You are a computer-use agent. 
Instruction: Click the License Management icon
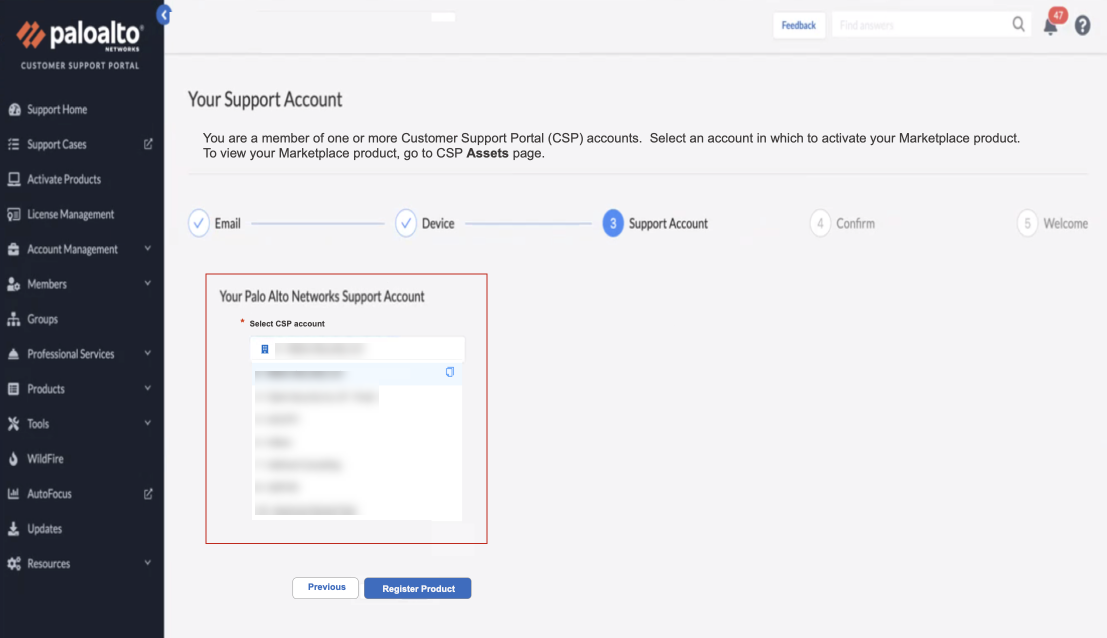[x=13, y=214]
